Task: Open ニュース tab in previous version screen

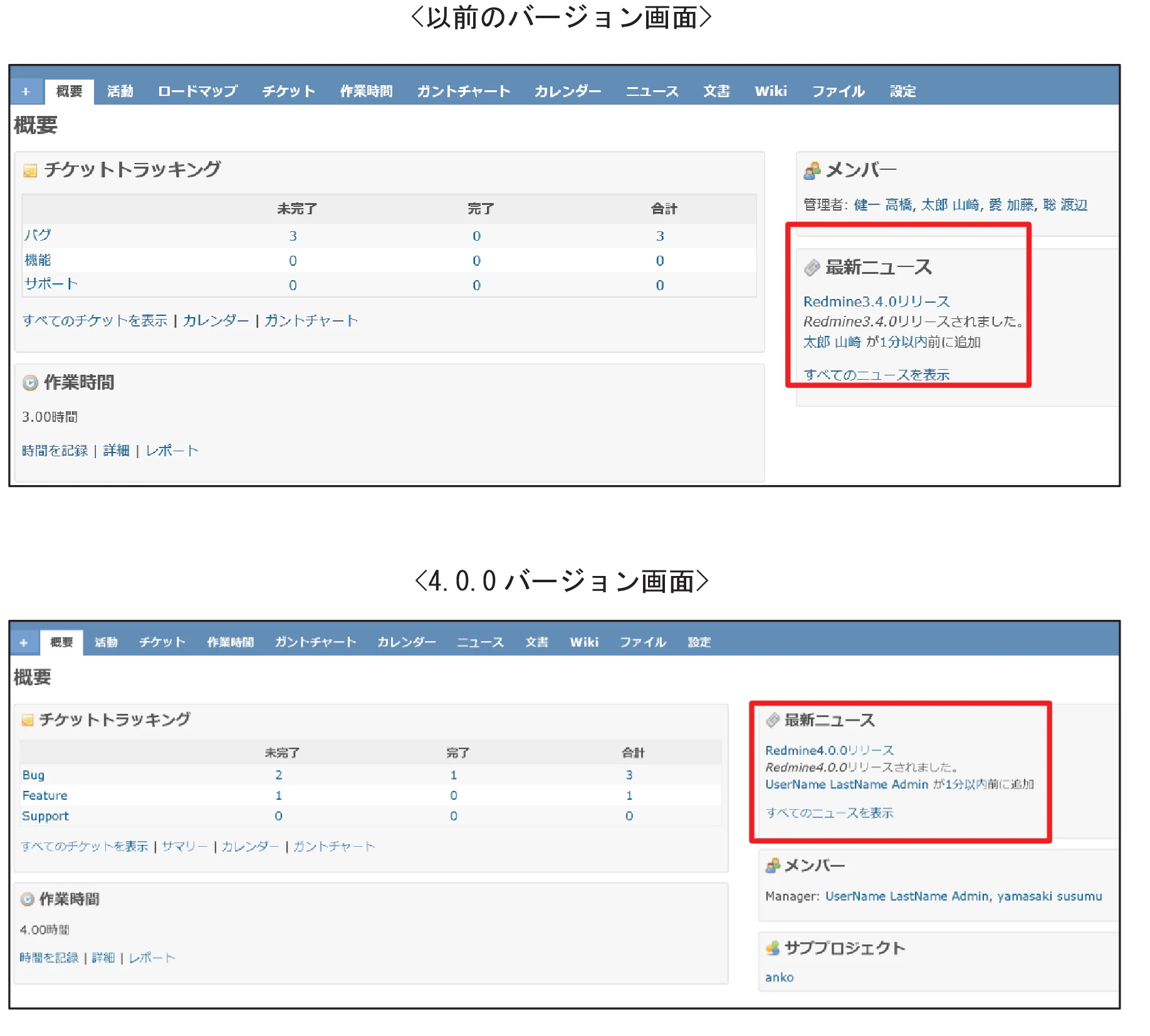Action: pos(652,92)
